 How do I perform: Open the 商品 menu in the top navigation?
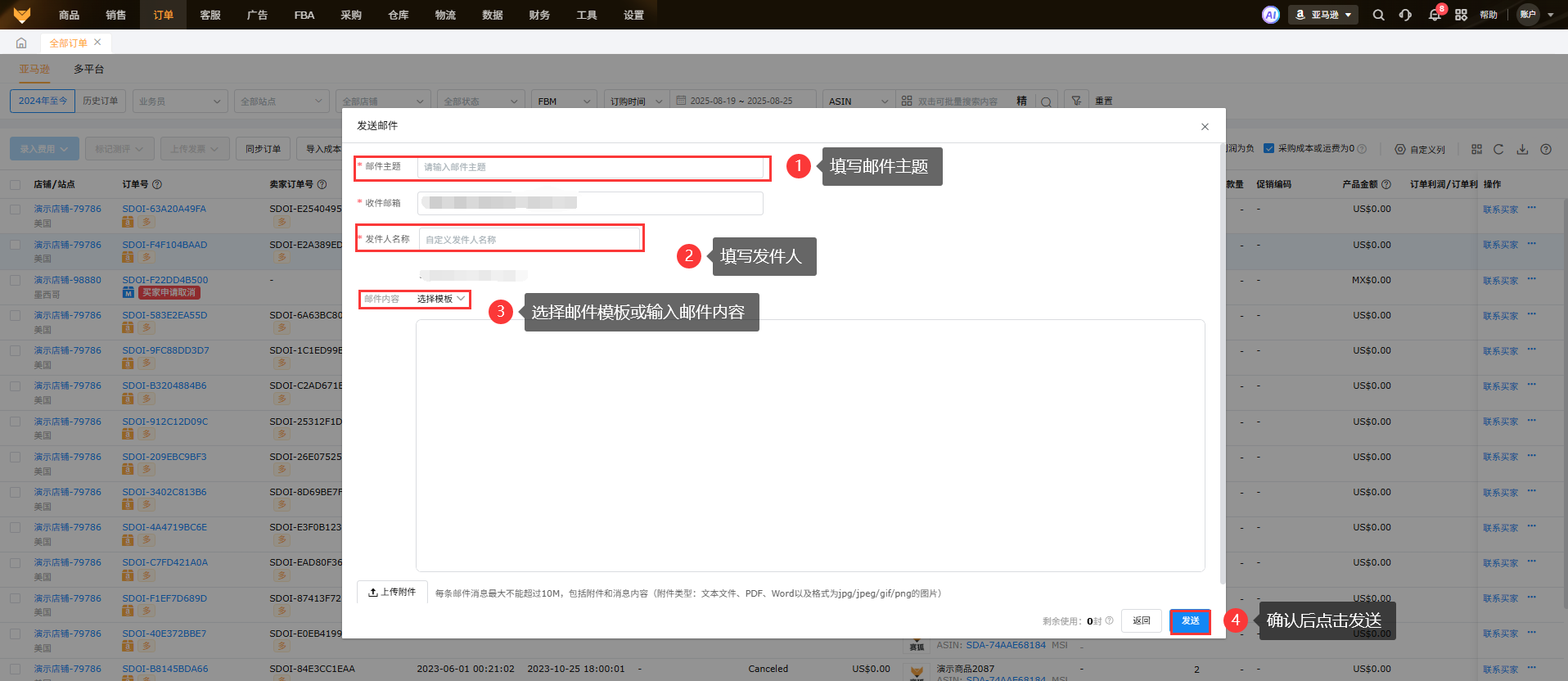coord(70,15)
